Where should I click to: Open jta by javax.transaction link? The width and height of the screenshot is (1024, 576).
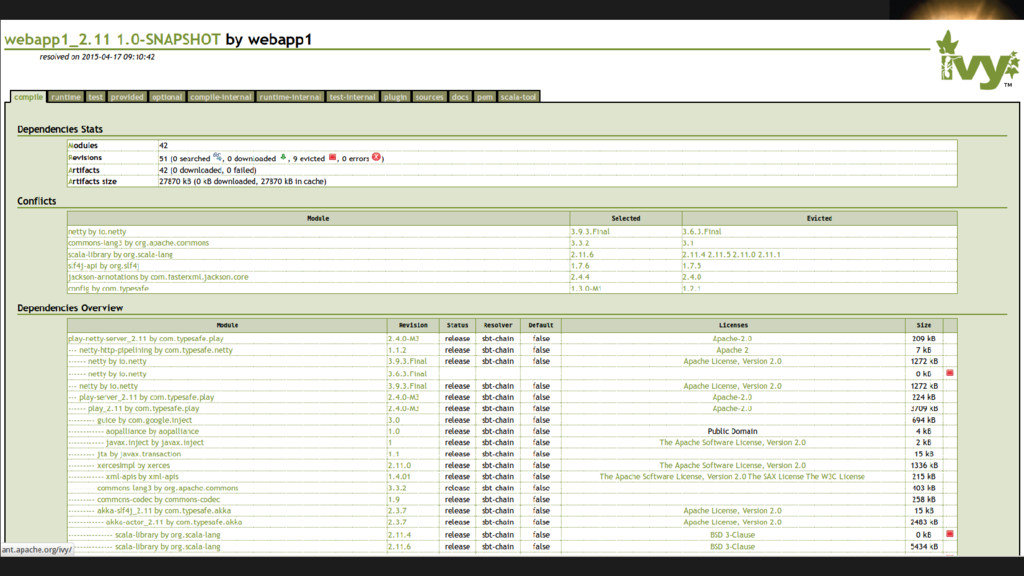(139, 454)
